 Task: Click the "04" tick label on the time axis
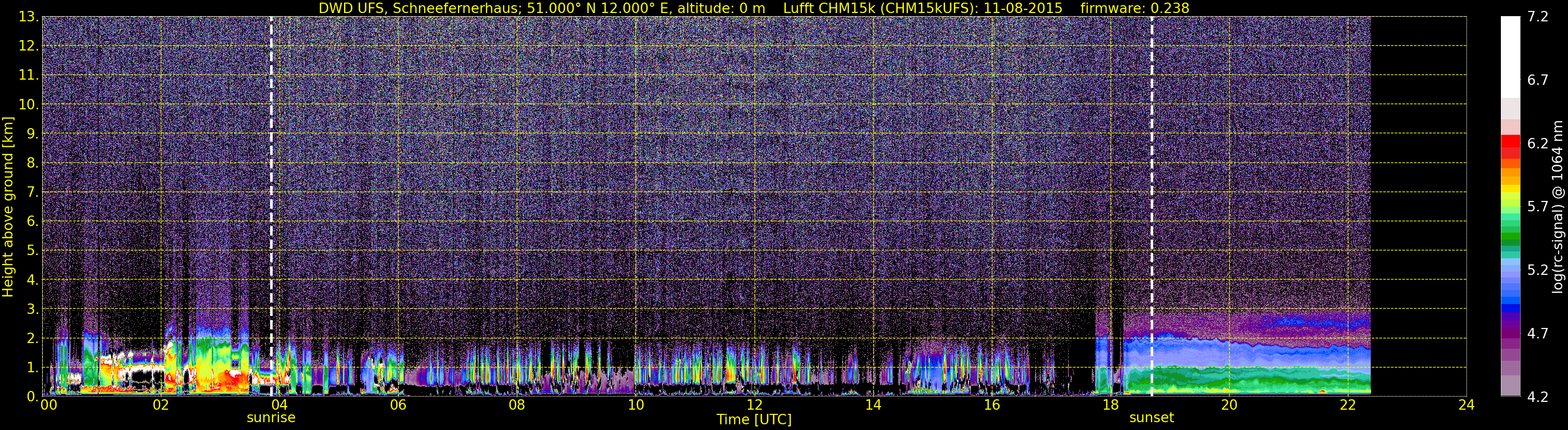tap(279, 406)
